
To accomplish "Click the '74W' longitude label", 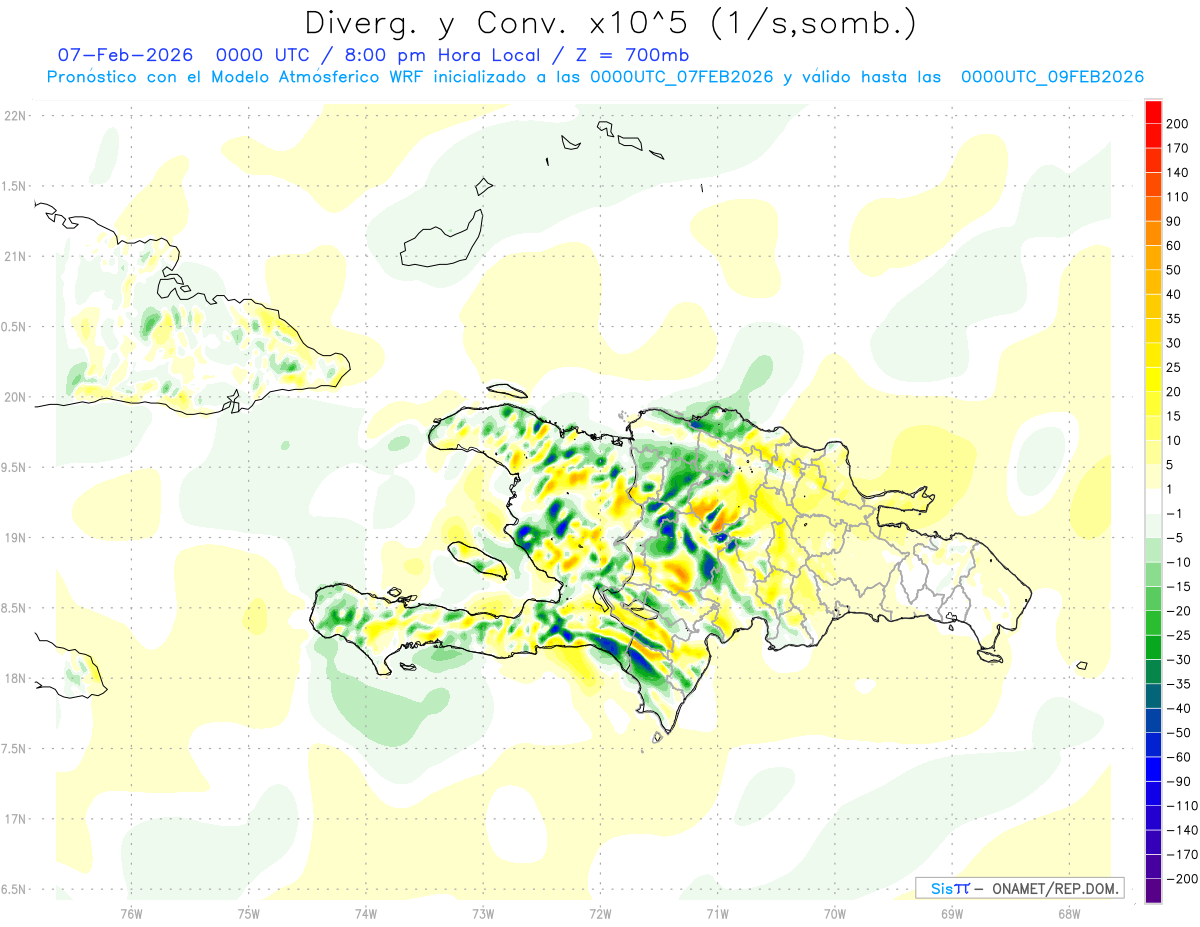I will point(365,912).
